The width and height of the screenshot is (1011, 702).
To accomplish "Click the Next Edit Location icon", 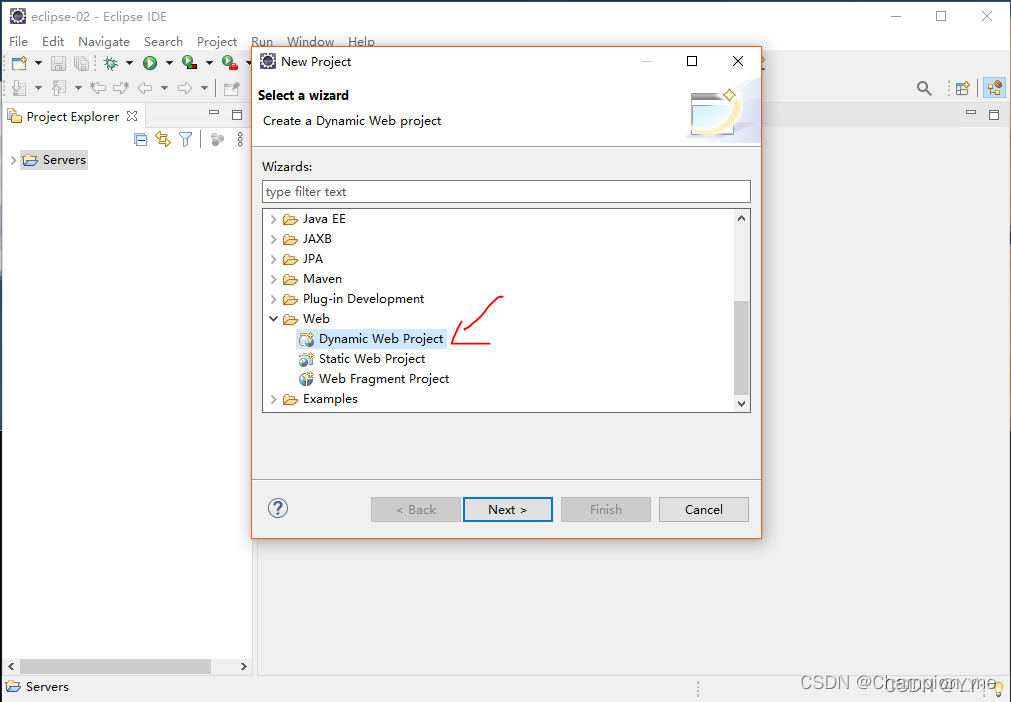I will [x=121, y=88].
